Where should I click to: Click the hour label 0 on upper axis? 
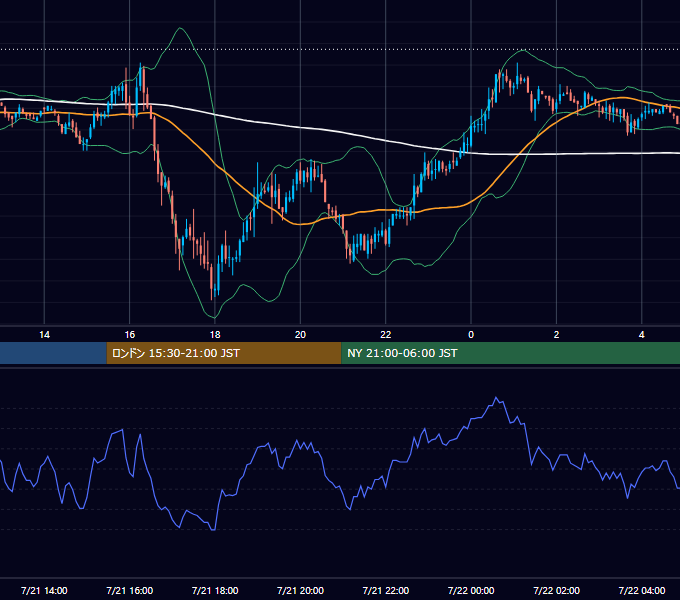pos(471,335)
